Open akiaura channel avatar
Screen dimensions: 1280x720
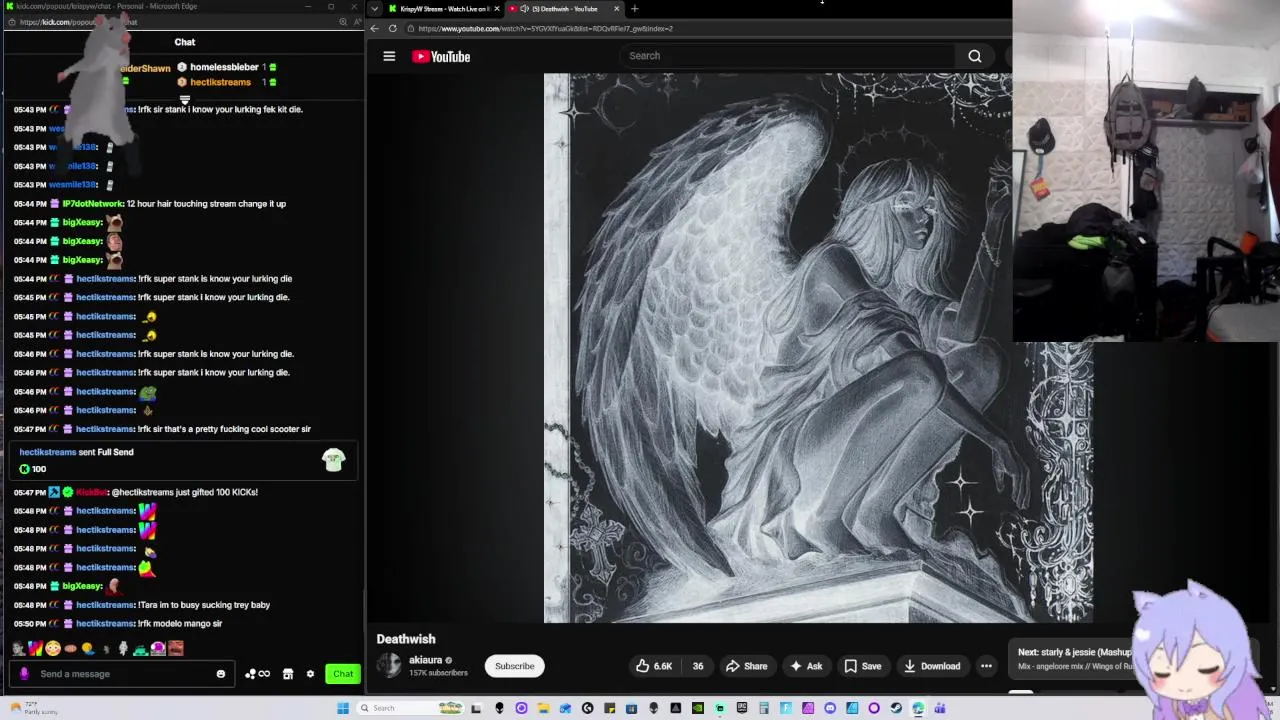pos(389,666)
